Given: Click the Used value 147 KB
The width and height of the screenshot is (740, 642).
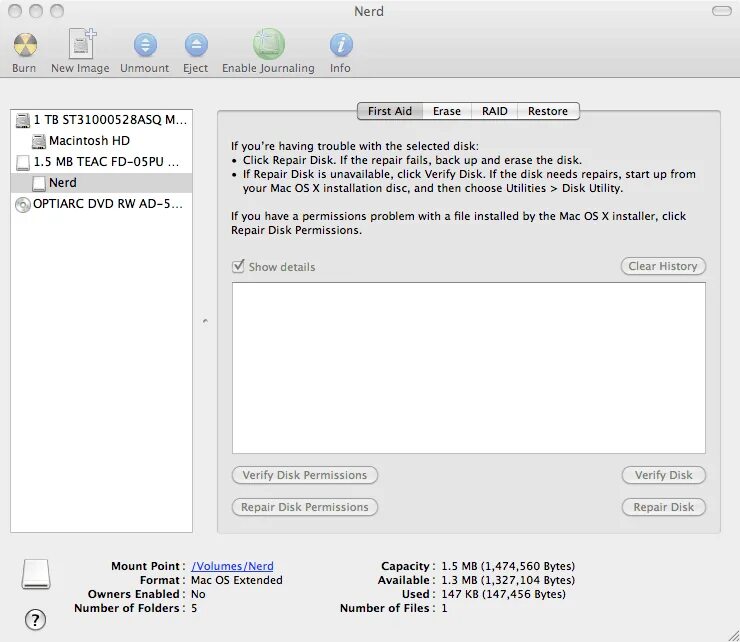Looking at the screenshot, I should [x=503, y=594].
